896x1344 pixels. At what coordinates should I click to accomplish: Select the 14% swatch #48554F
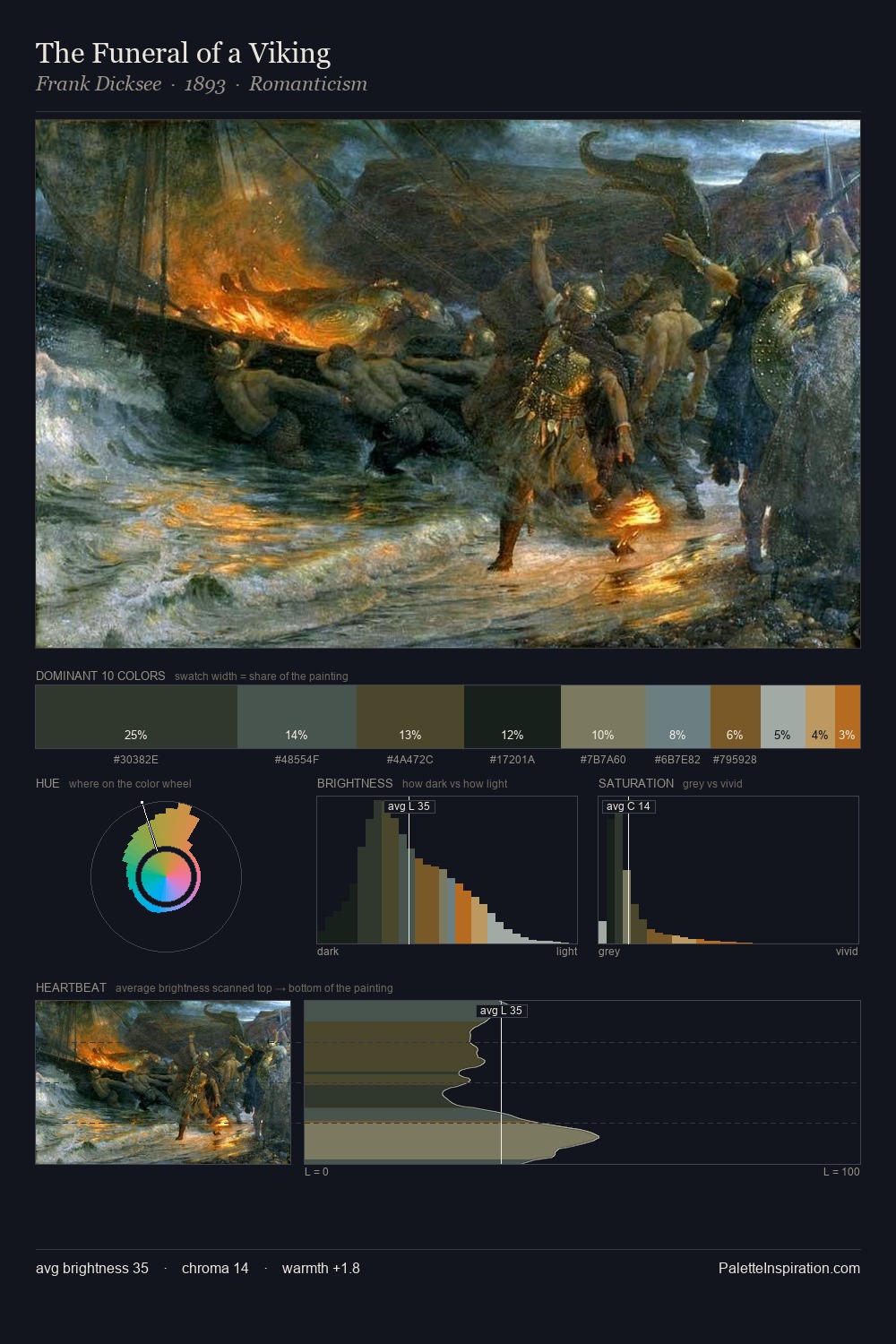[x=297, y=717]
